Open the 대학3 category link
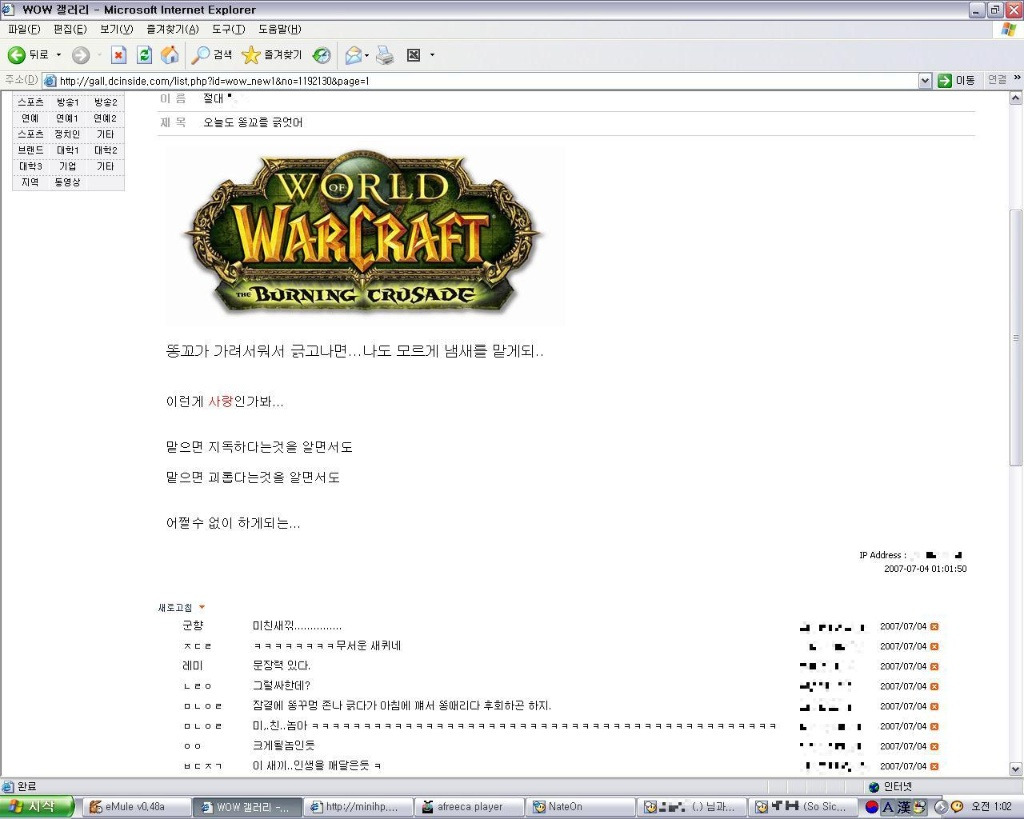The width and height of the screenshot is (1024, 819). coord(31,167)
